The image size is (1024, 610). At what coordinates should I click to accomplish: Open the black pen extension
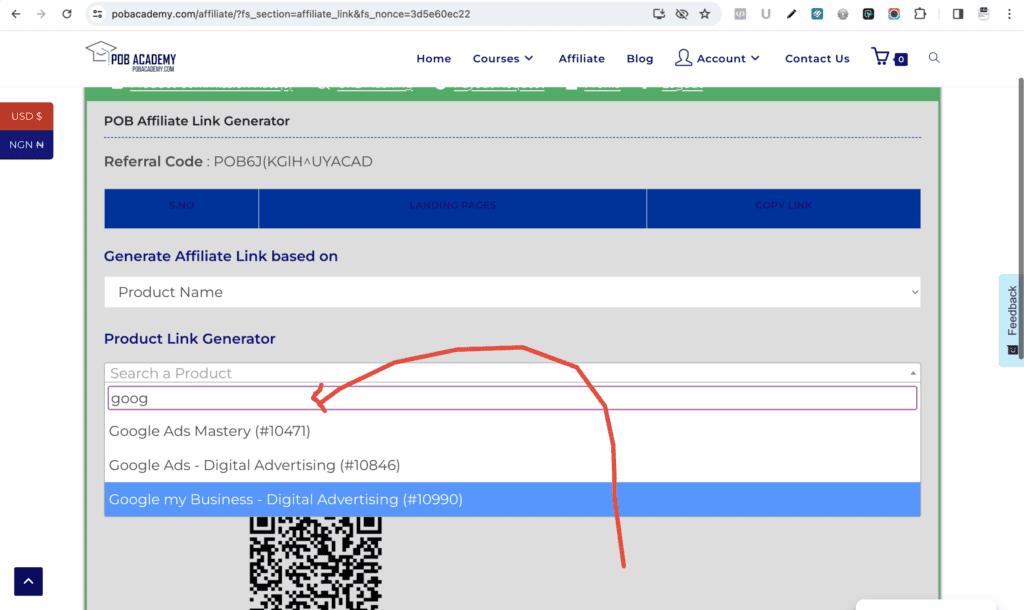(792, 14)
